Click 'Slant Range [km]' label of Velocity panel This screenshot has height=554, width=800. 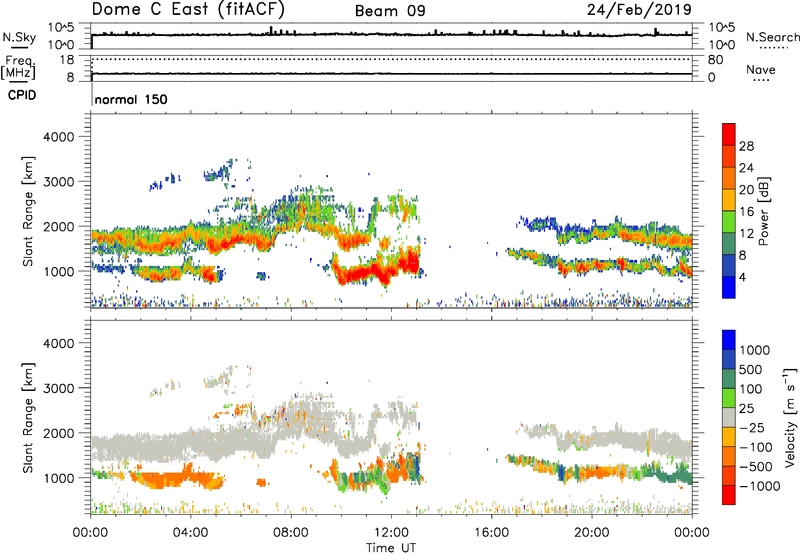point(28,417)
